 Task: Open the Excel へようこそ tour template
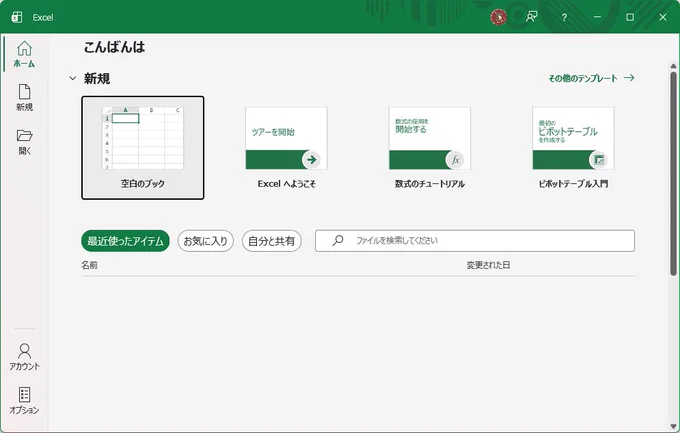pyautogui.click(x=286, y=148)
